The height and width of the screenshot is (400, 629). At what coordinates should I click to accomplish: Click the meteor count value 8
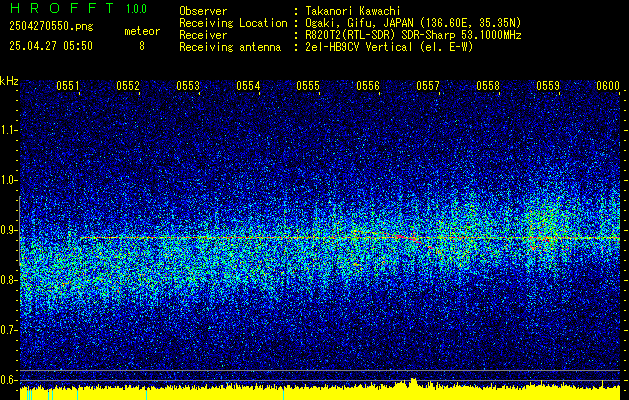142,46
